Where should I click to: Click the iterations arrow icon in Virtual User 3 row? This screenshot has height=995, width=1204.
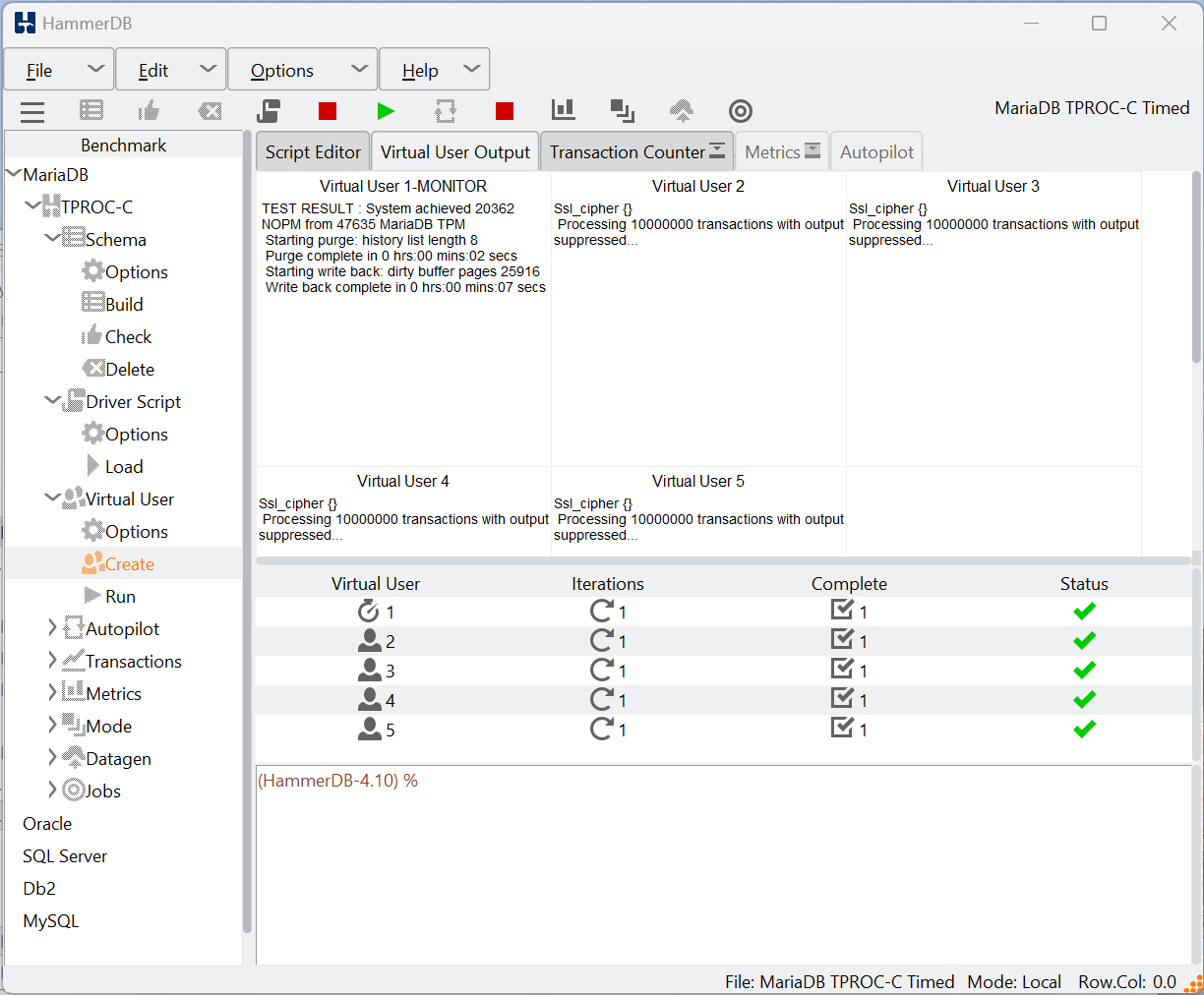pyautogui.click(x=602, y=671)
